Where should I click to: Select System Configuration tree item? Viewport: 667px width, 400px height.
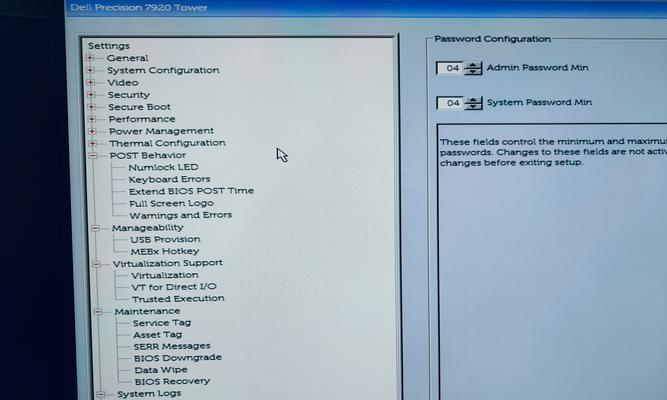(x=163, y=70)
